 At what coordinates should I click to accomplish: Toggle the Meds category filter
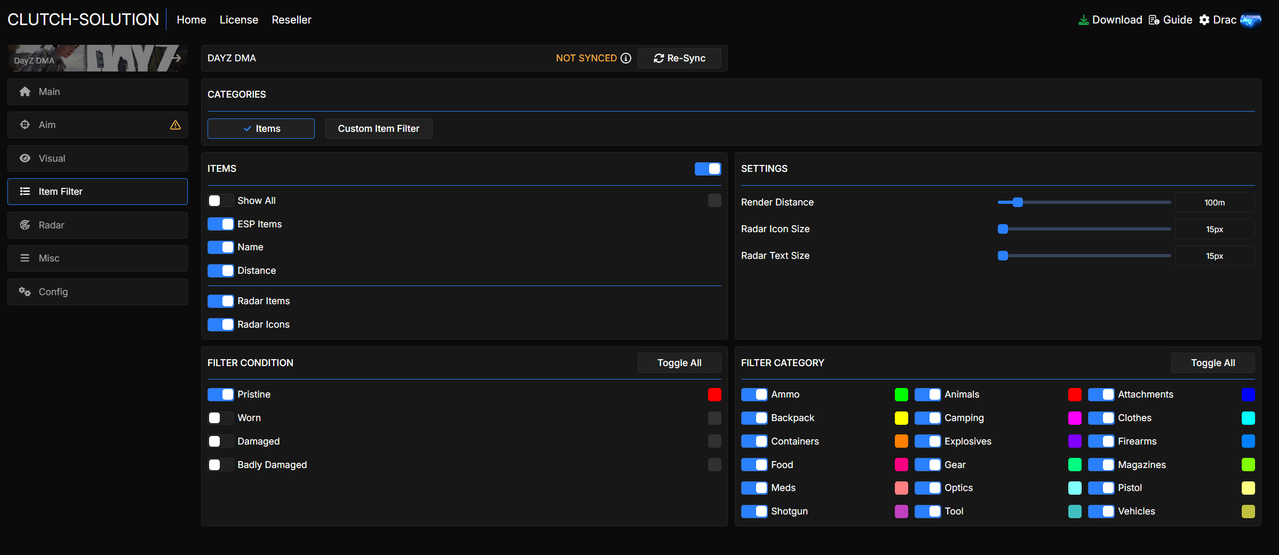[x=754, y=488]
